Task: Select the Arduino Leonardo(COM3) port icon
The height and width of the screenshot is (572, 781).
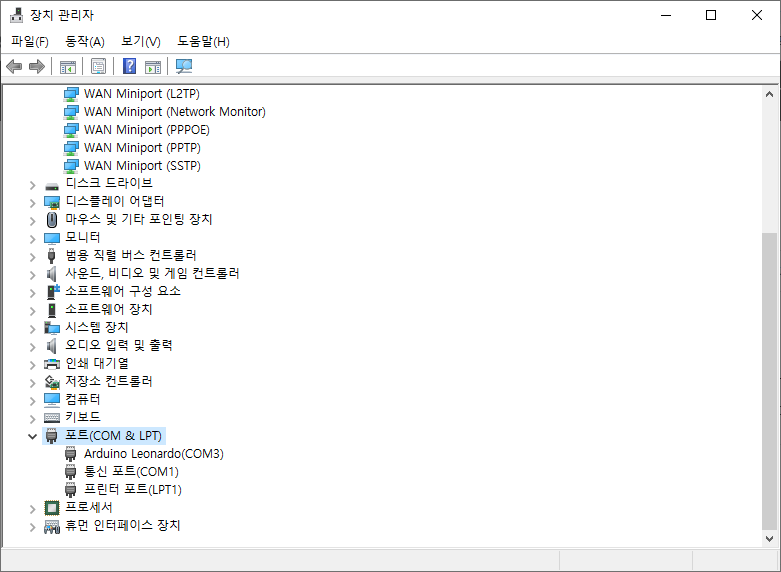Action: (x=71, y=454)
